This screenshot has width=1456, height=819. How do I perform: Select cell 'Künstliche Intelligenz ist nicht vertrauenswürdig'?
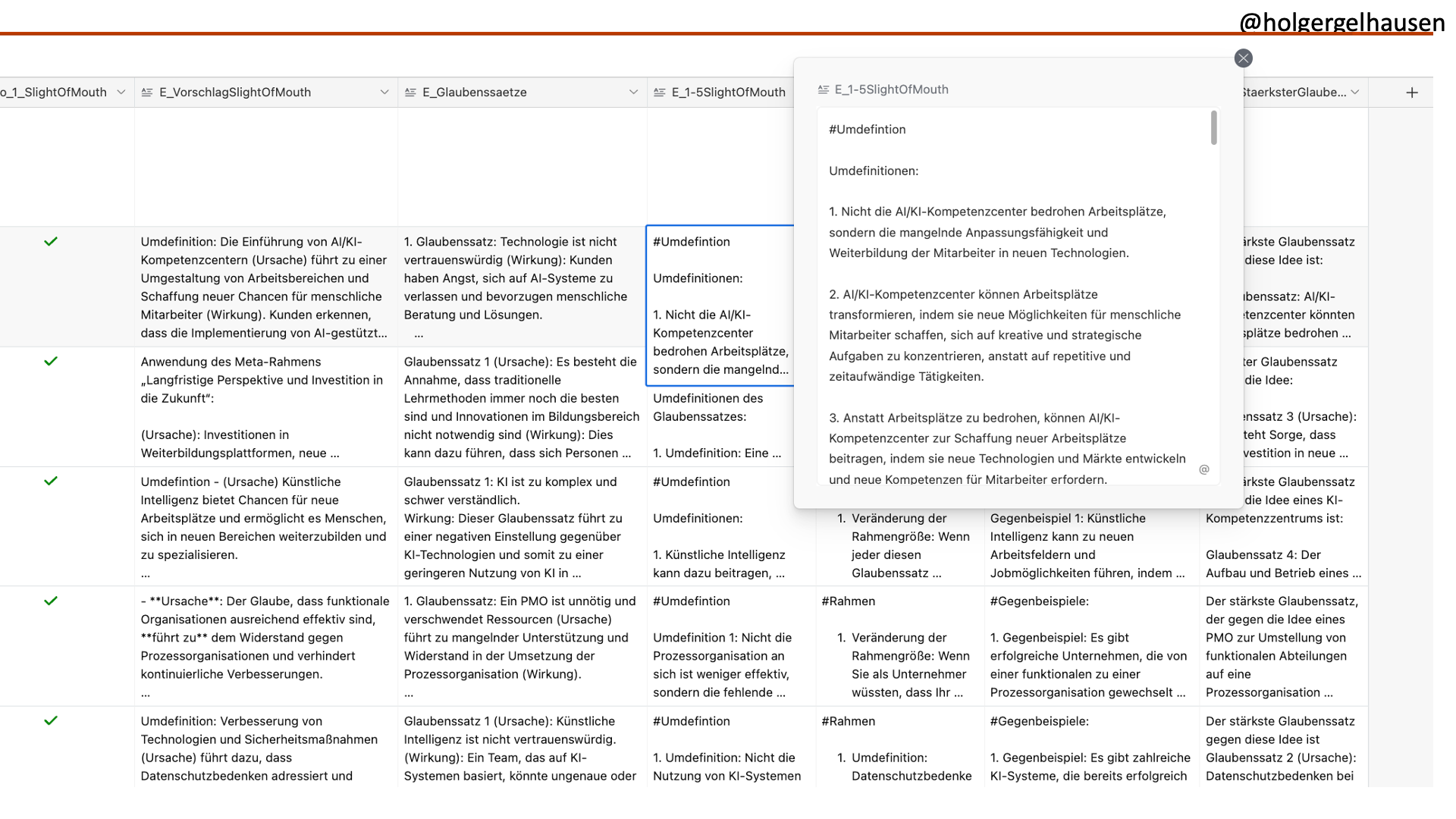[x=522, y=747]
